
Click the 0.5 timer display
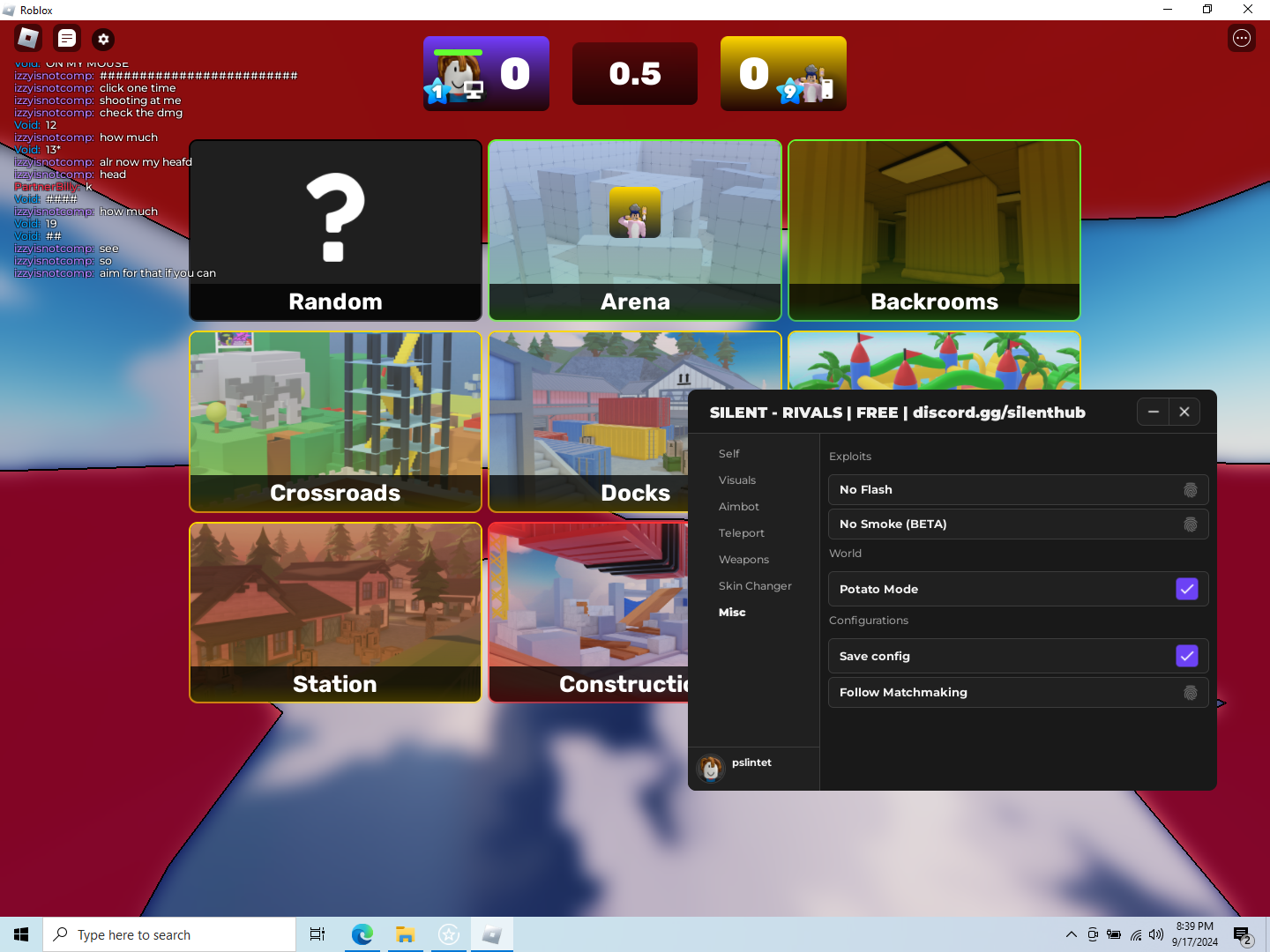[635, 74]
